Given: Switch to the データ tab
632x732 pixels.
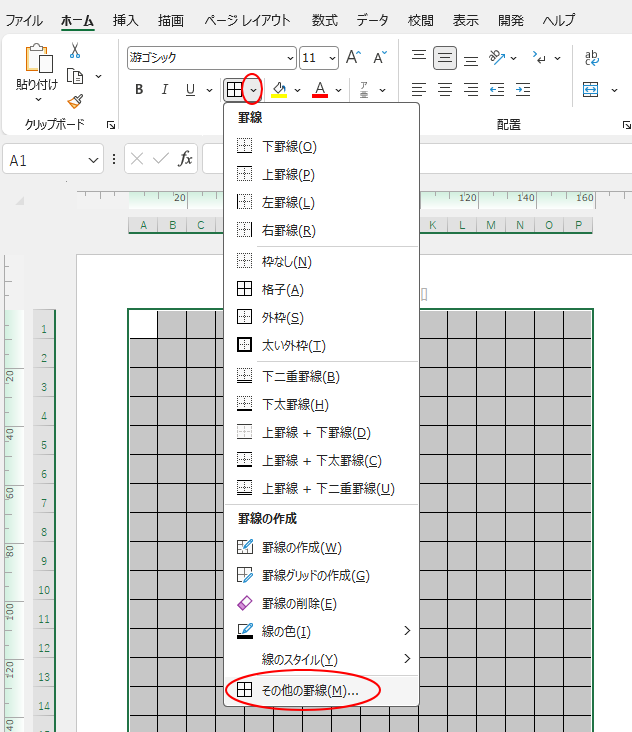Looking at the screenshot, I should (372, 20).
